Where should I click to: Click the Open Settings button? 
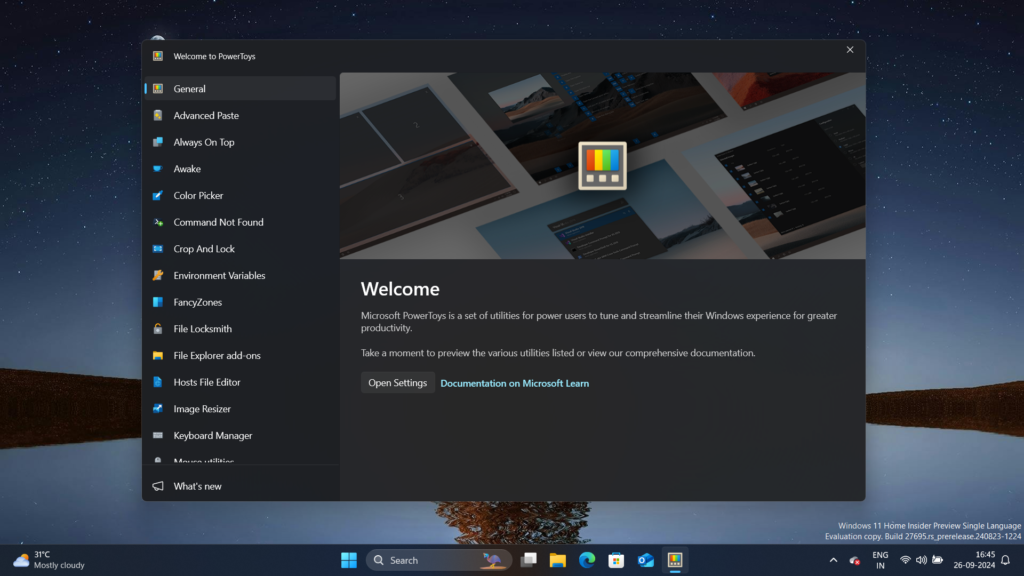pyautogui.click(x=397, y=383)
